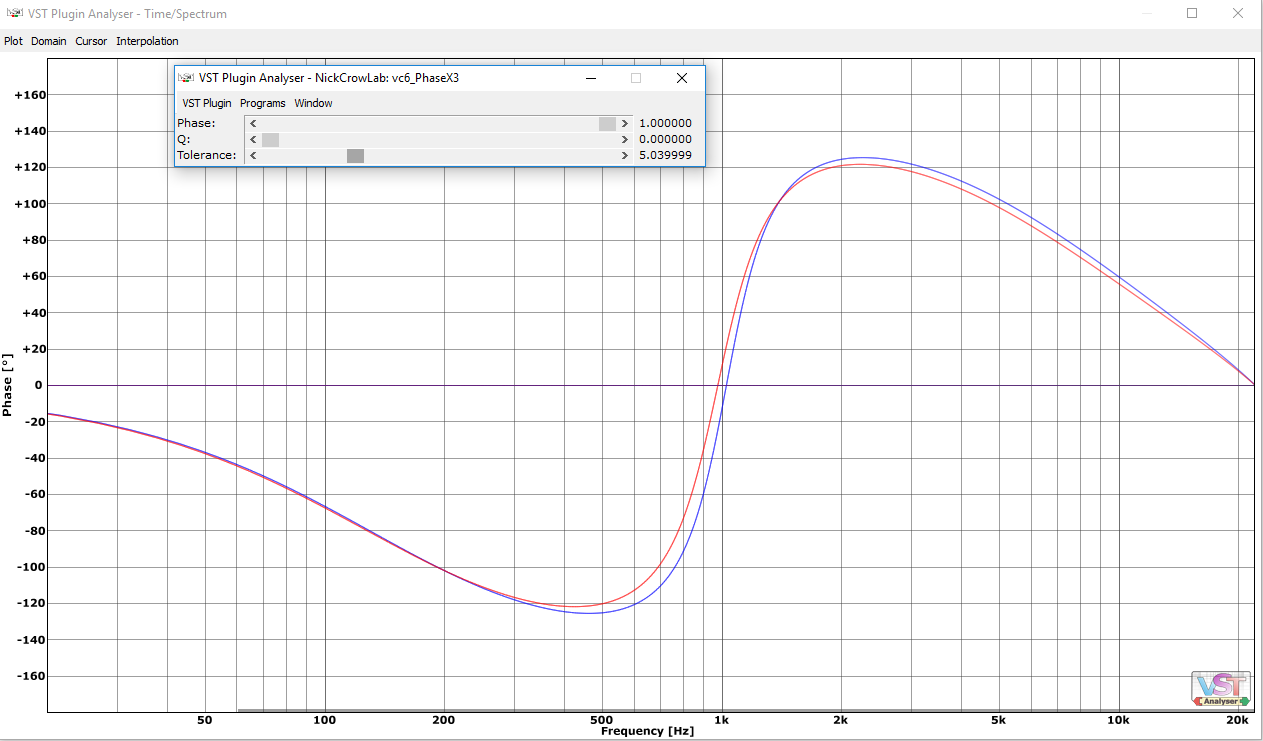Click the Tolerance slider thumb

(355, 156)
